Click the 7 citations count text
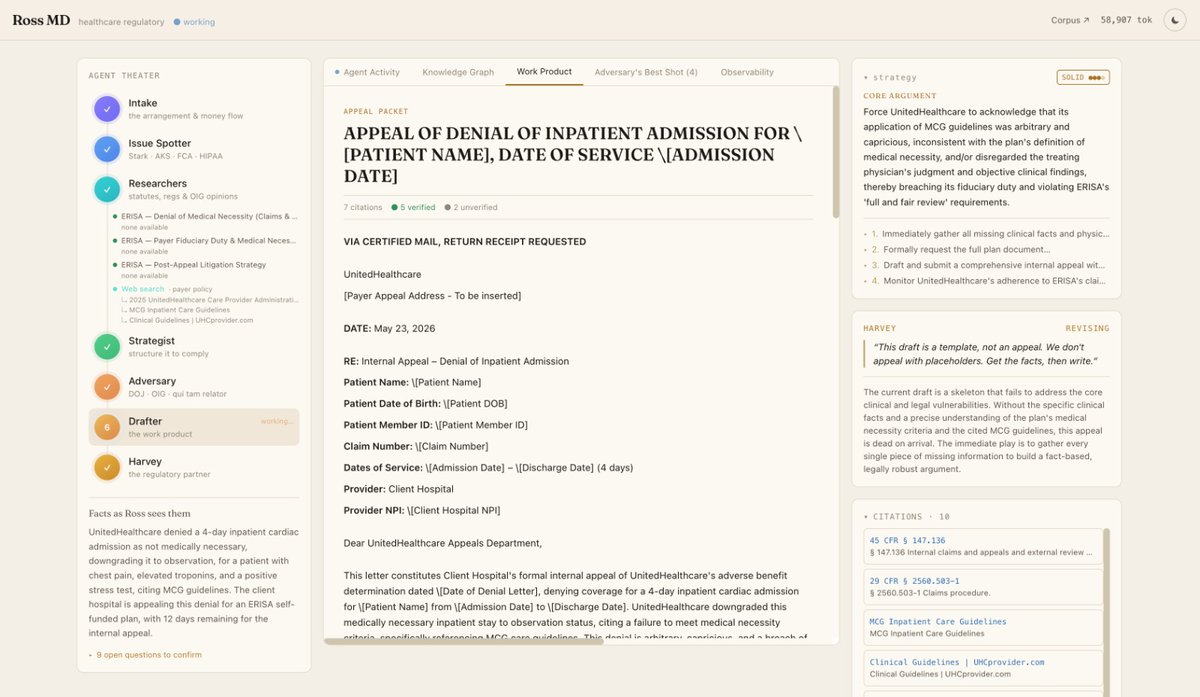 (363, 207)
